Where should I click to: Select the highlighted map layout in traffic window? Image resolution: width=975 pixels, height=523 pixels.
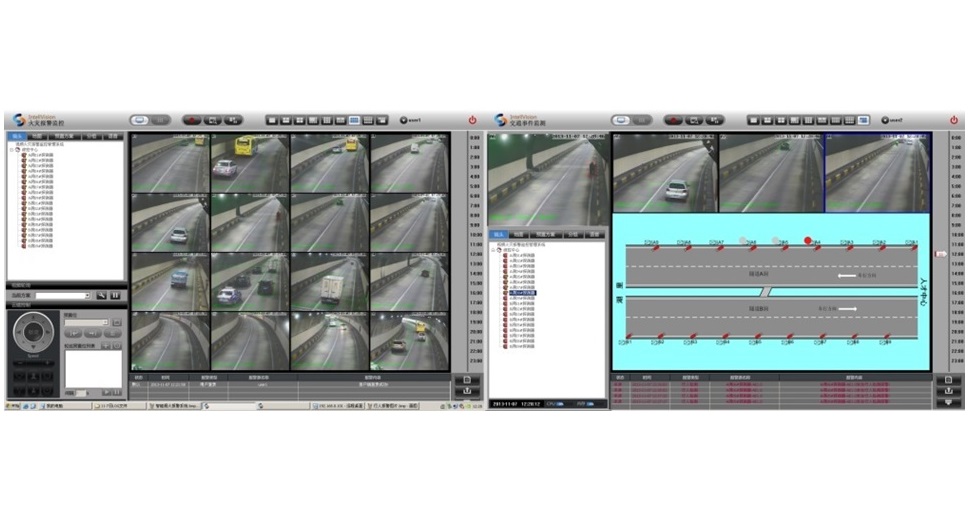pos(864,120)
